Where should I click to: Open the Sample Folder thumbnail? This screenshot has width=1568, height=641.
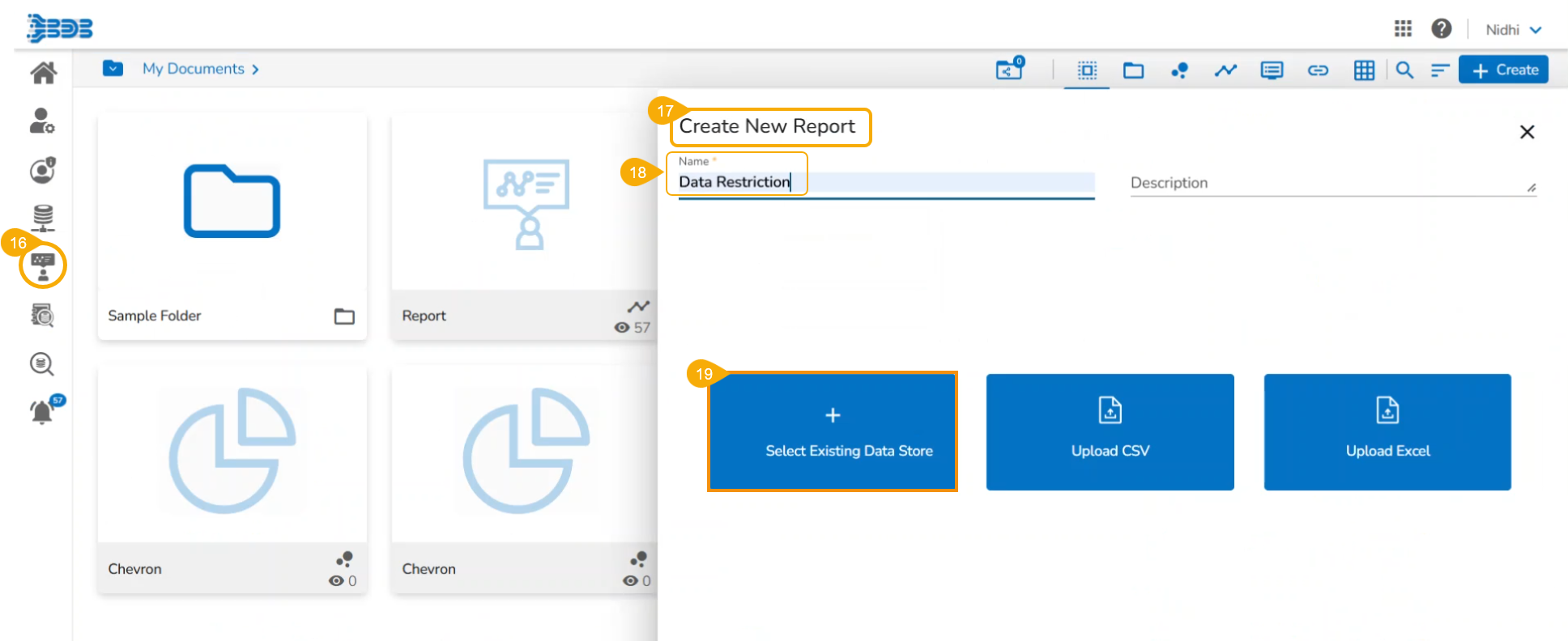tap(232, 202)
